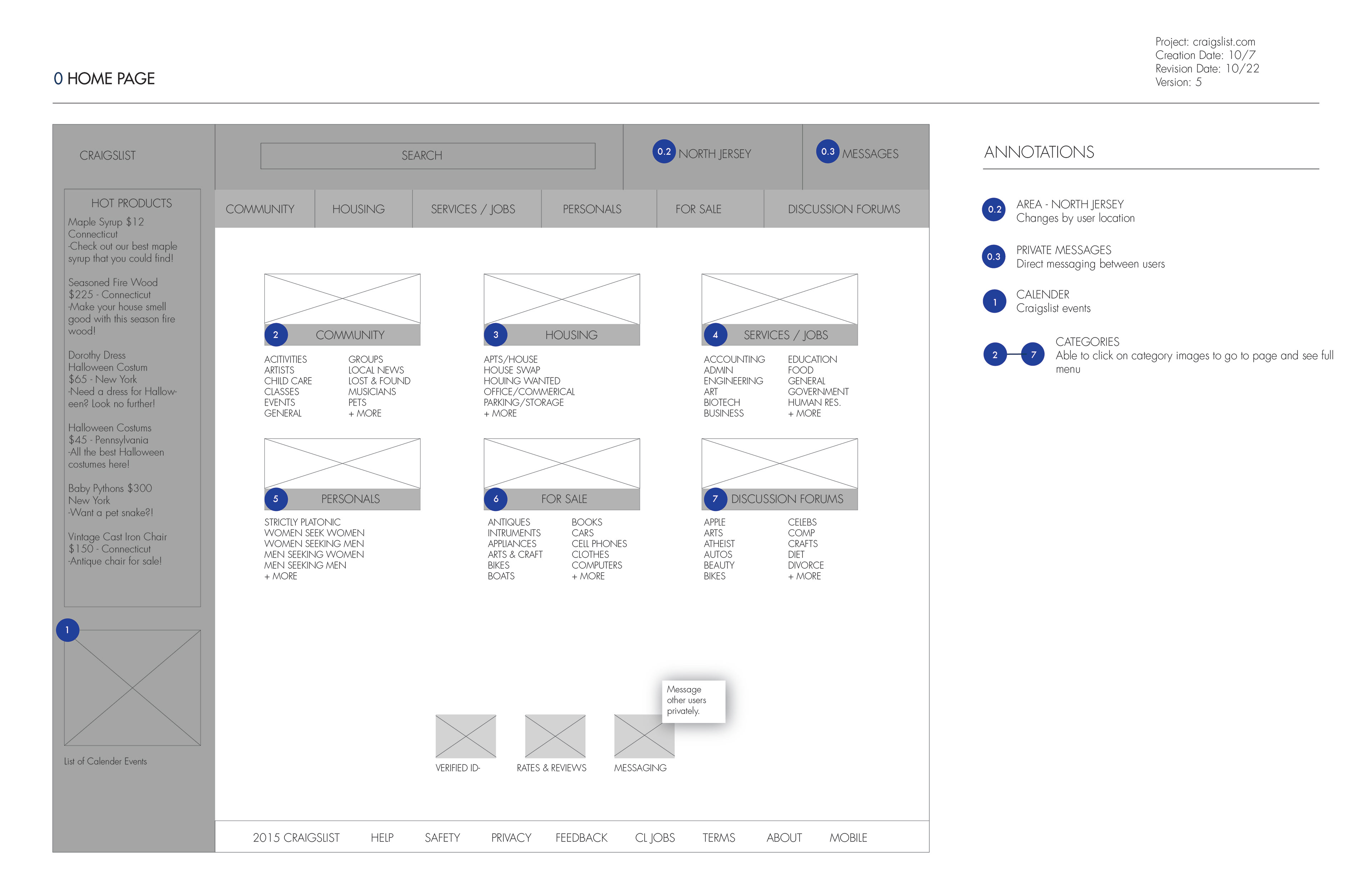Expand + MORE under Discussion Forums
The image size is (1372, 888).
(804, 576)
